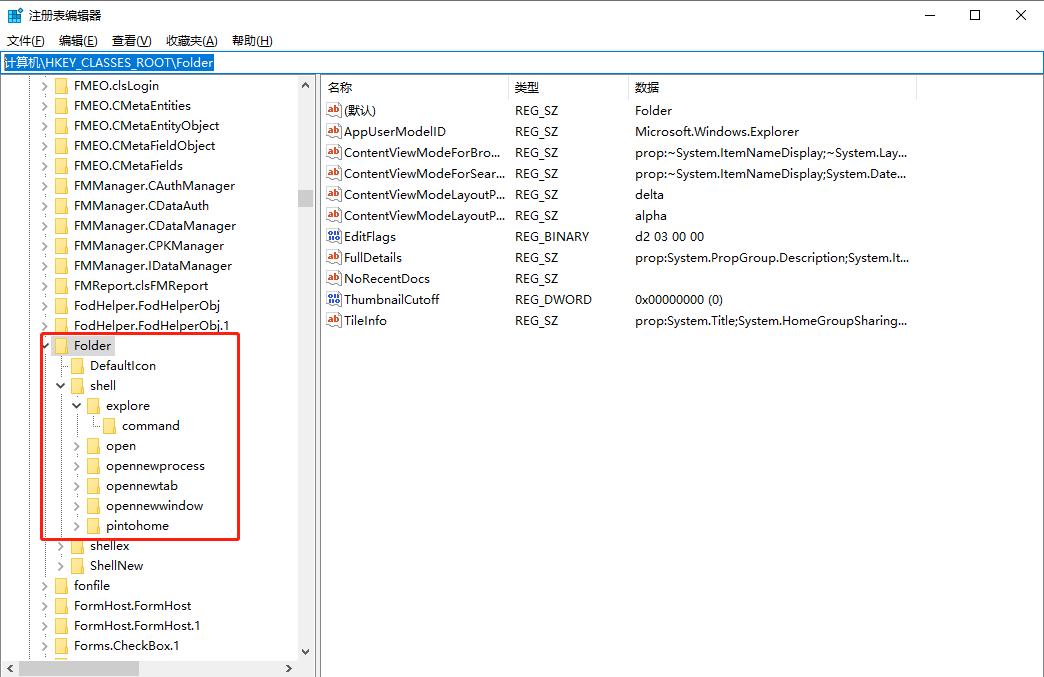Expand the FormHost.FormHost key
Viewport: 1044px width, 677px height.
click(x=44, y=606)
